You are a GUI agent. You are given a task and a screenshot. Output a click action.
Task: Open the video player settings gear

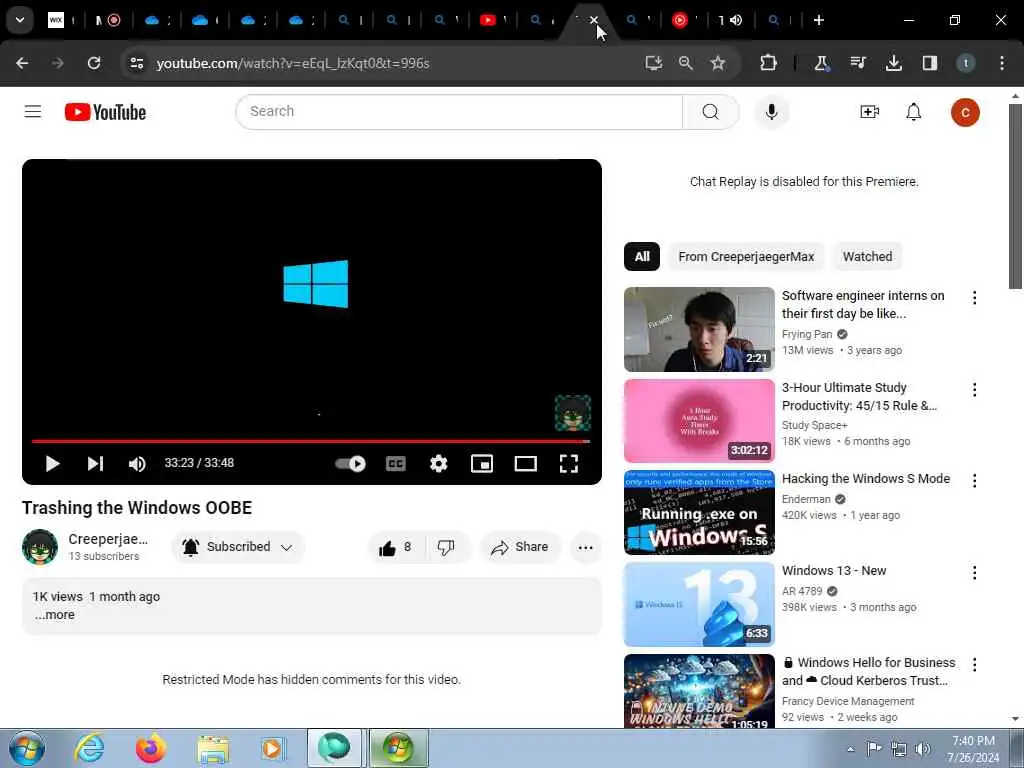[x=439, y=464]
